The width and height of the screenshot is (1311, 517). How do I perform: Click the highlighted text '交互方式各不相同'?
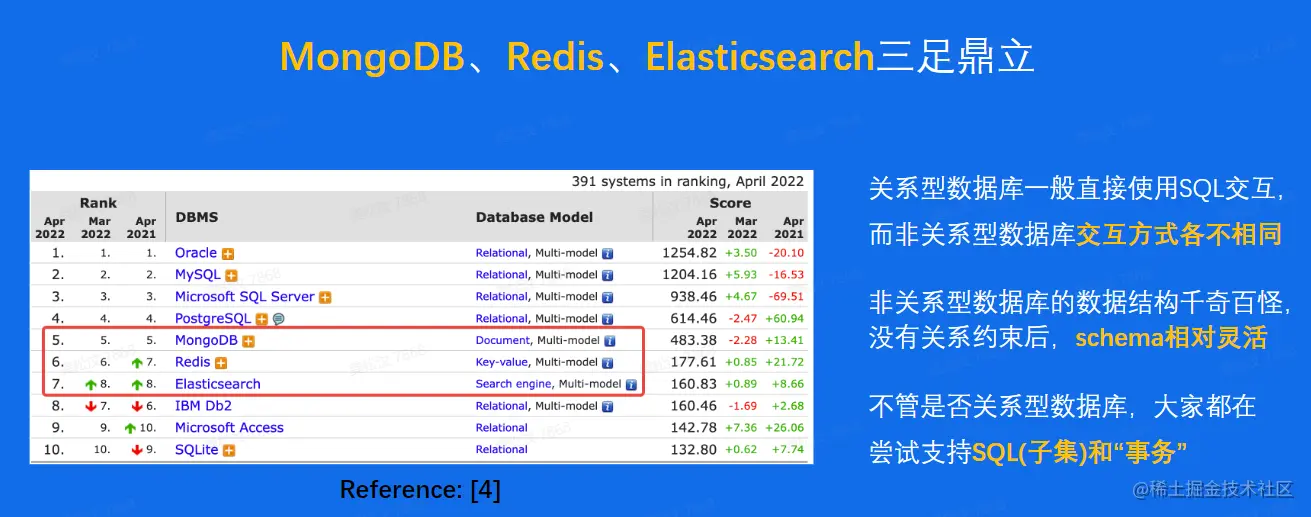[x=1178, y=235]
